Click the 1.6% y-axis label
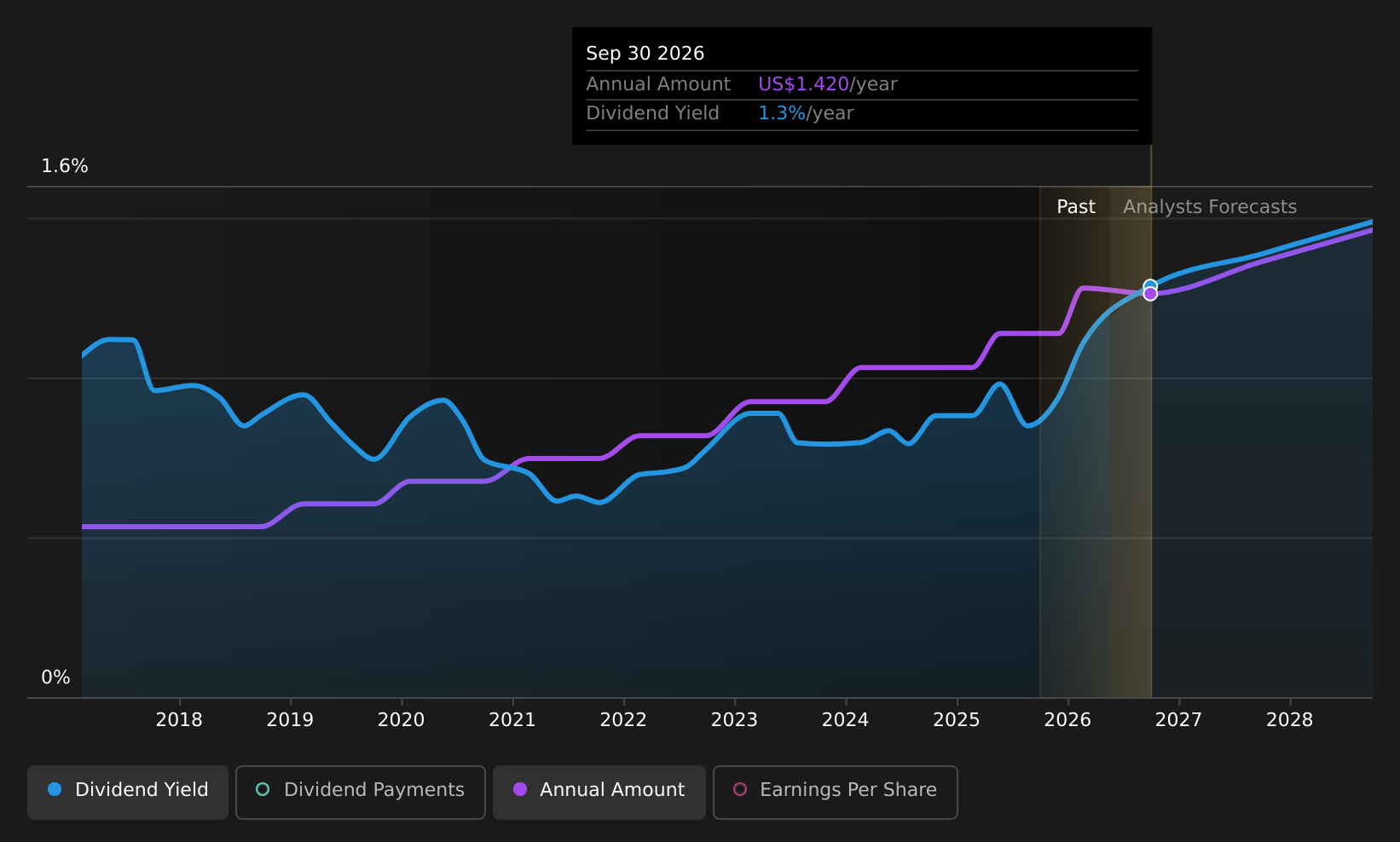The image size is (1400, 842). point(65,166)
